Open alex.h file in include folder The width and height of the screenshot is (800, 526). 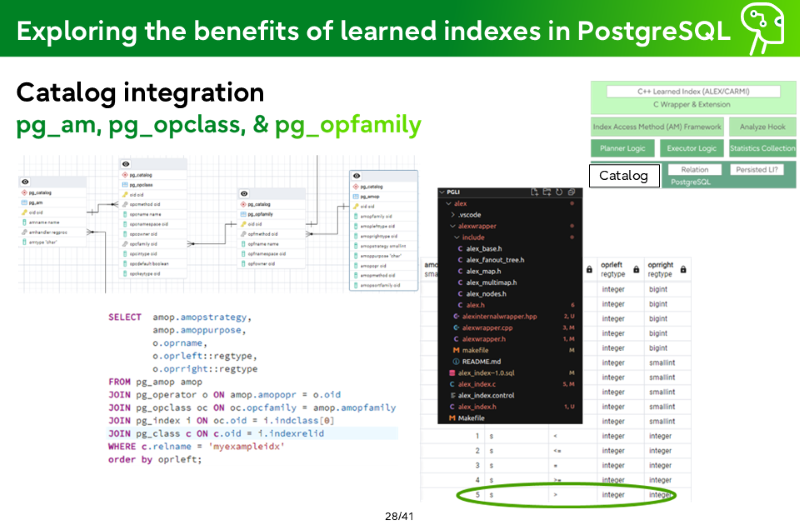click(475, 305)
